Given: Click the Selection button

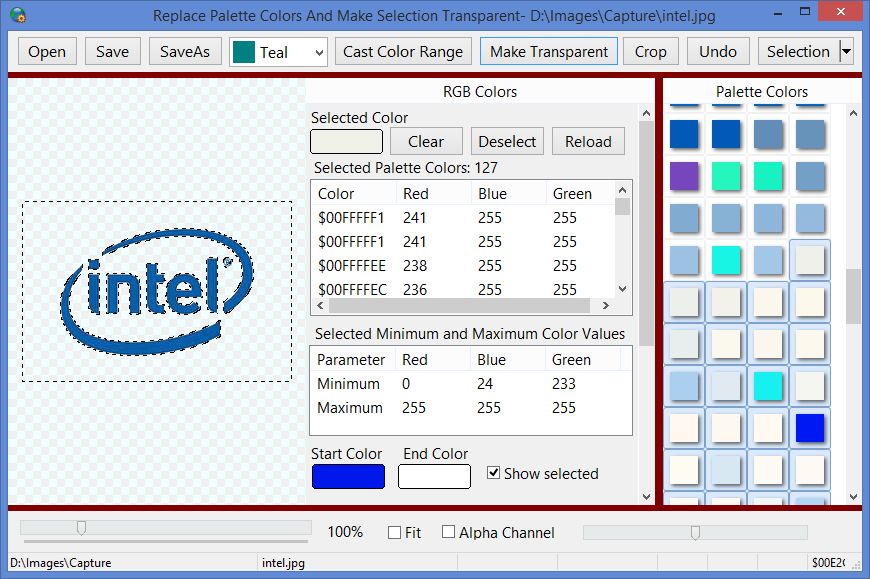Looking at the screenshot, I should (x=798, y=52).
